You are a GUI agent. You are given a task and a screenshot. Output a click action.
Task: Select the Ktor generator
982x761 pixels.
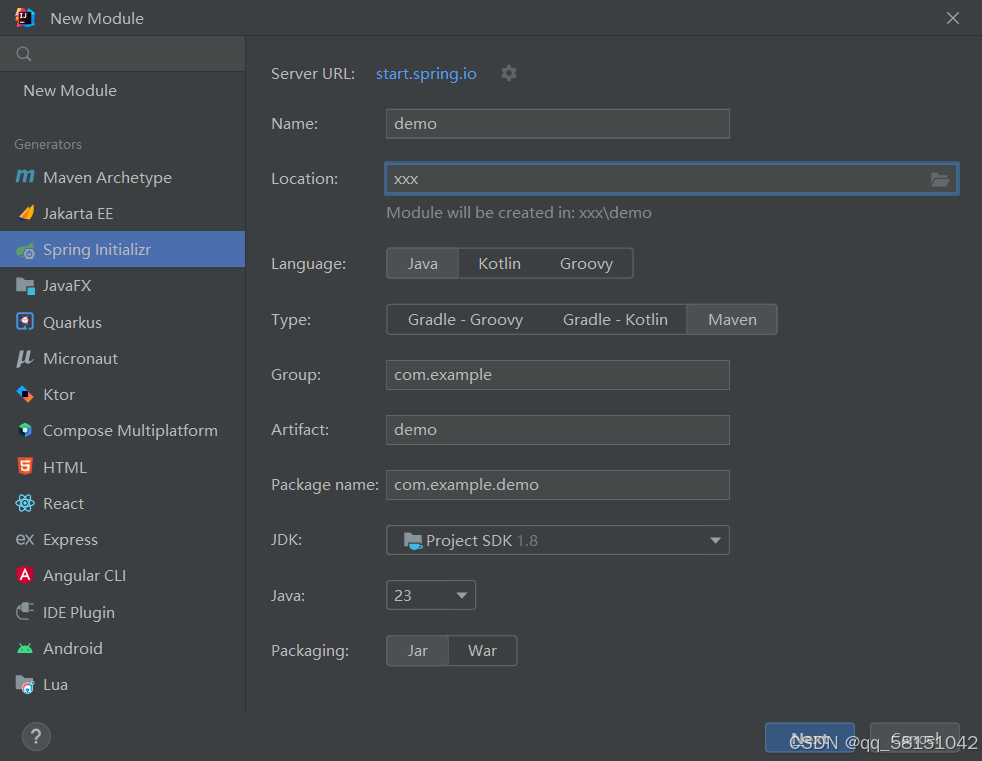pyautogui.click(x=58, y=394)
